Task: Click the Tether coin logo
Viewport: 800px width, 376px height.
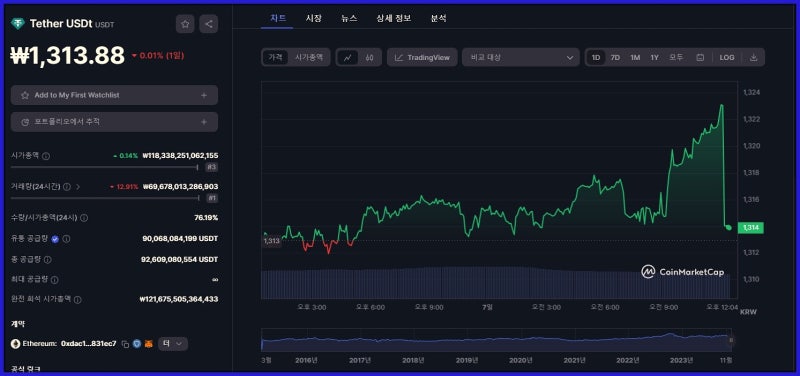Action: tap(18, 24)
